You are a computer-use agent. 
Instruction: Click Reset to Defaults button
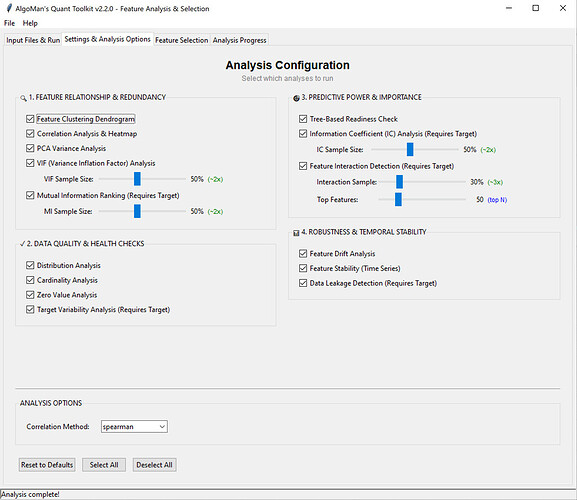47,465
